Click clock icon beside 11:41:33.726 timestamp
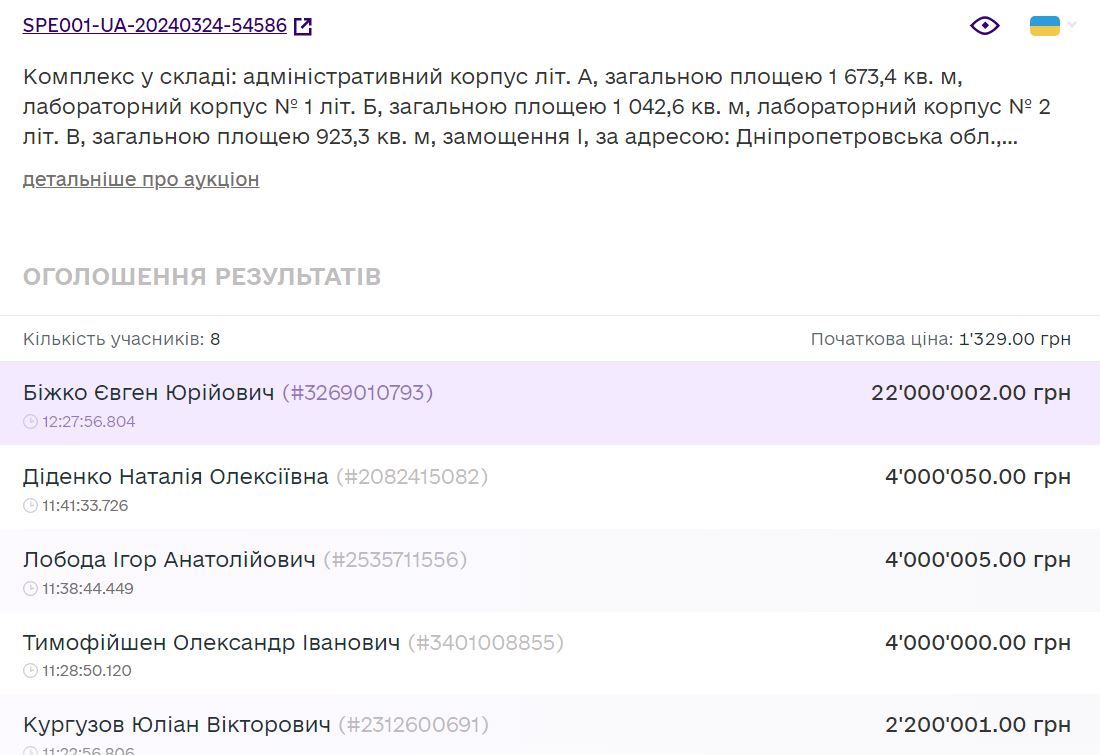 (30, 506)
